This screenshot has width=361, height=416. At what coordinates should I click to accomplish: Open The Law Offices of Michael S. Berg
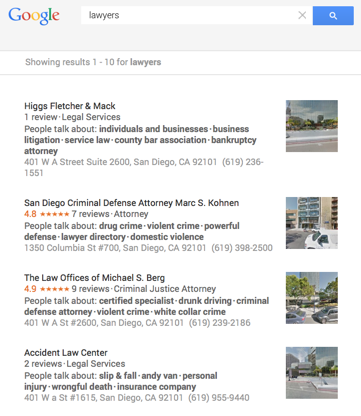(94, 278)
